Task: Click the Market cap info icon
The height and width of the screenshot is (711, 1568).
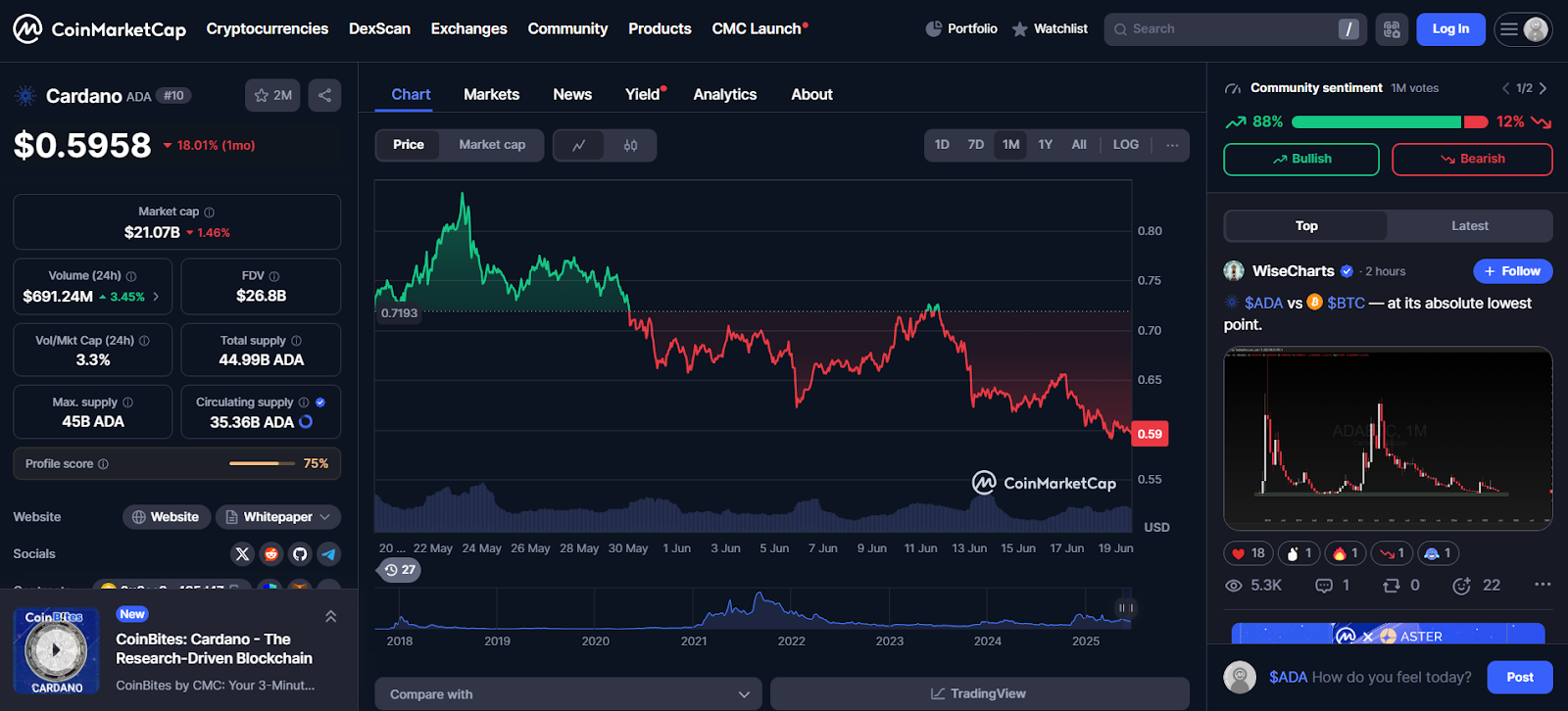Action: tap(209, 212)
